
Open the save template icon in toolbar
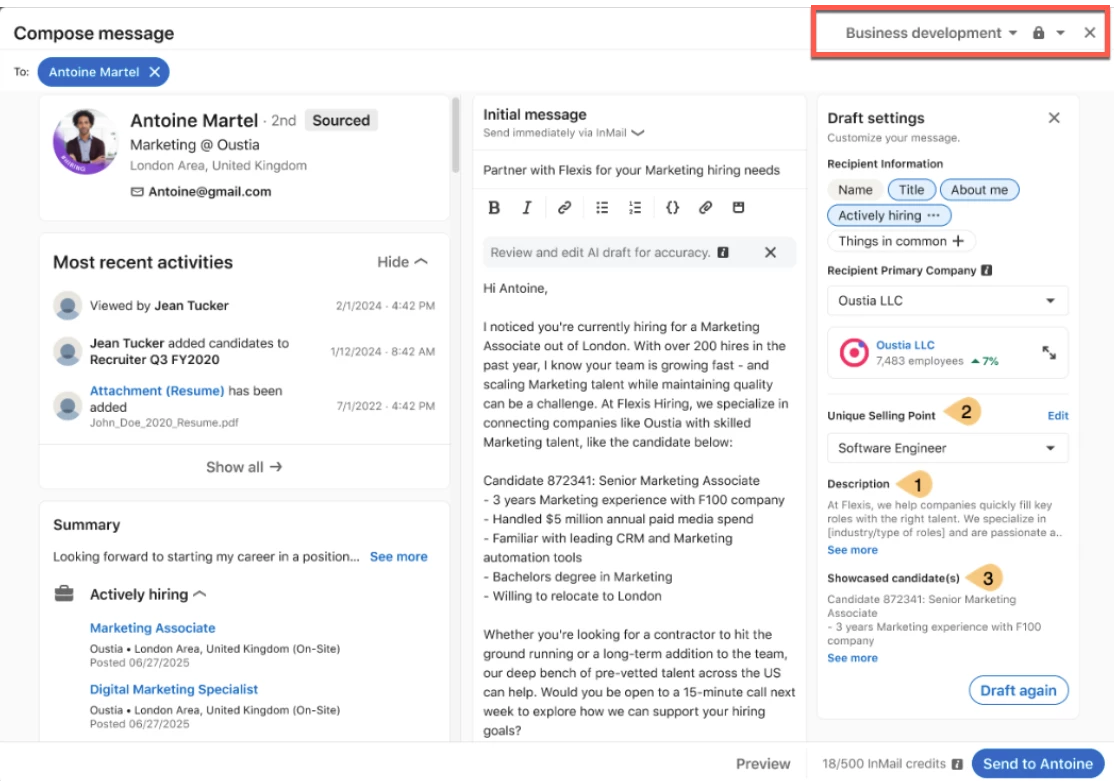click(x=738, y=208)
